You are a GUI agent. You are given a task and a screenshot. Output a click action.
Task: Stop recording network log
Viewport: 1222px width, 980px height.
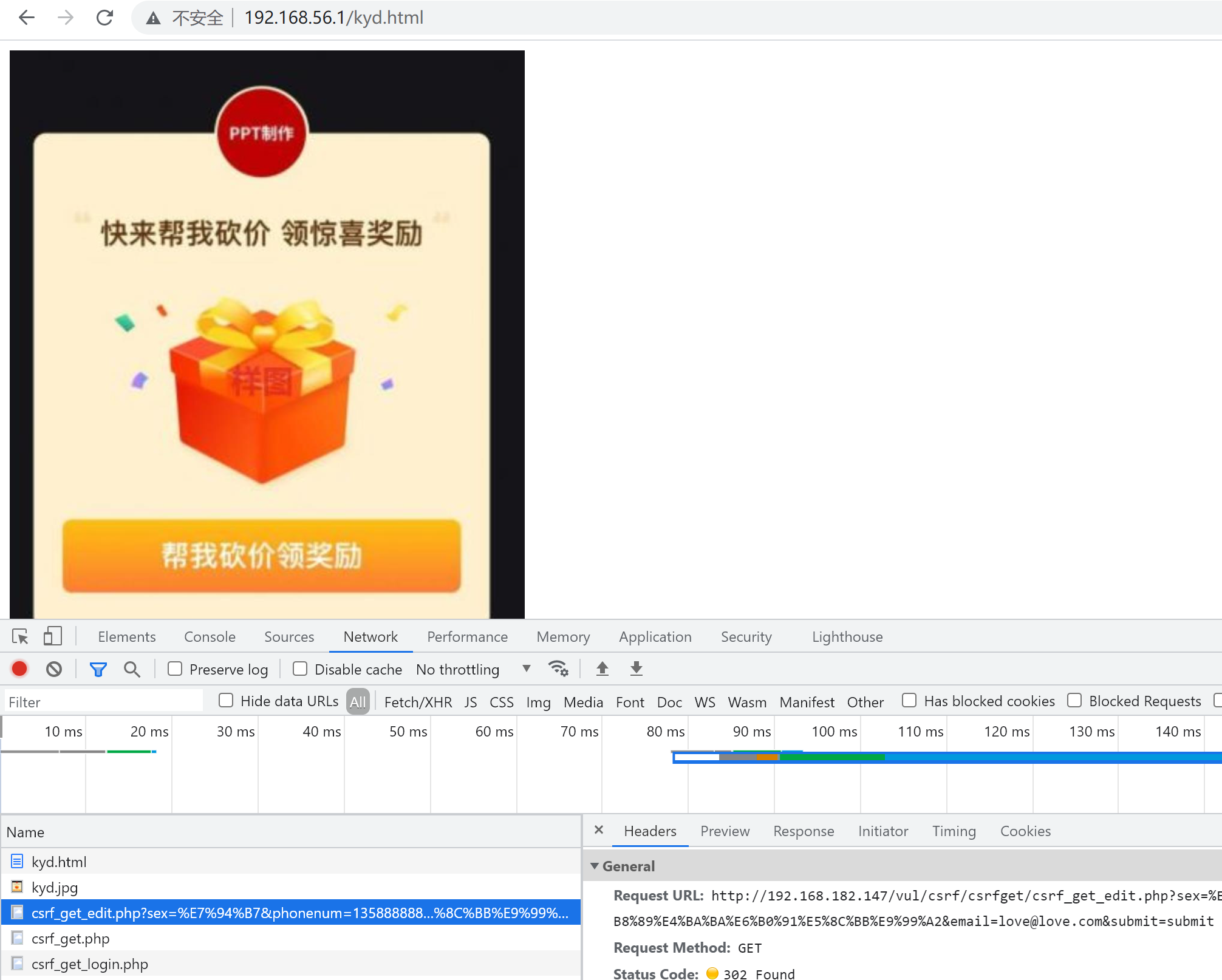(x=19, y=669)
